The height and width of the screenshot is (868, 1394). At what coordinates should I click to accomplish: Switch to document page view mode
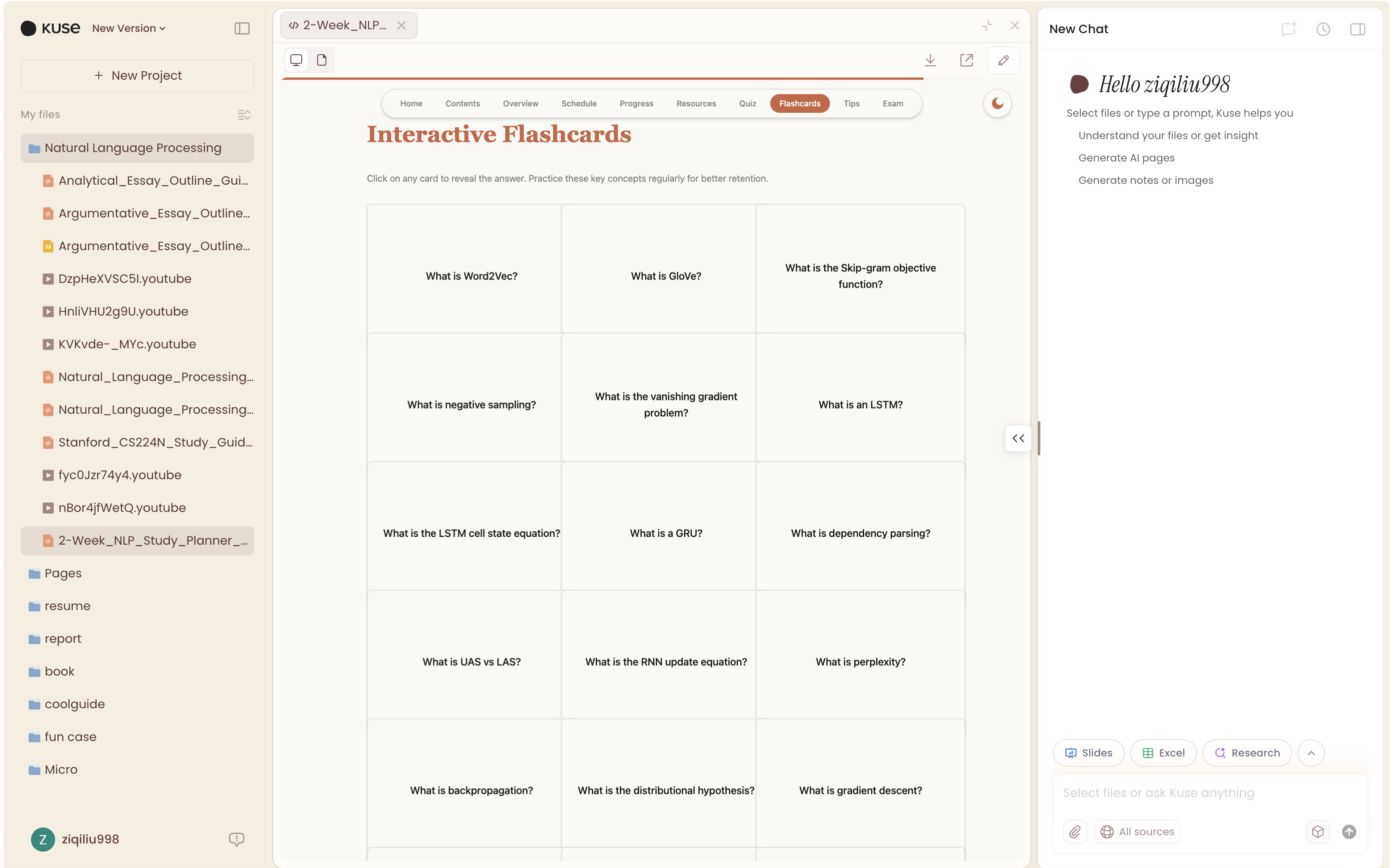click(x=322, y=60)
